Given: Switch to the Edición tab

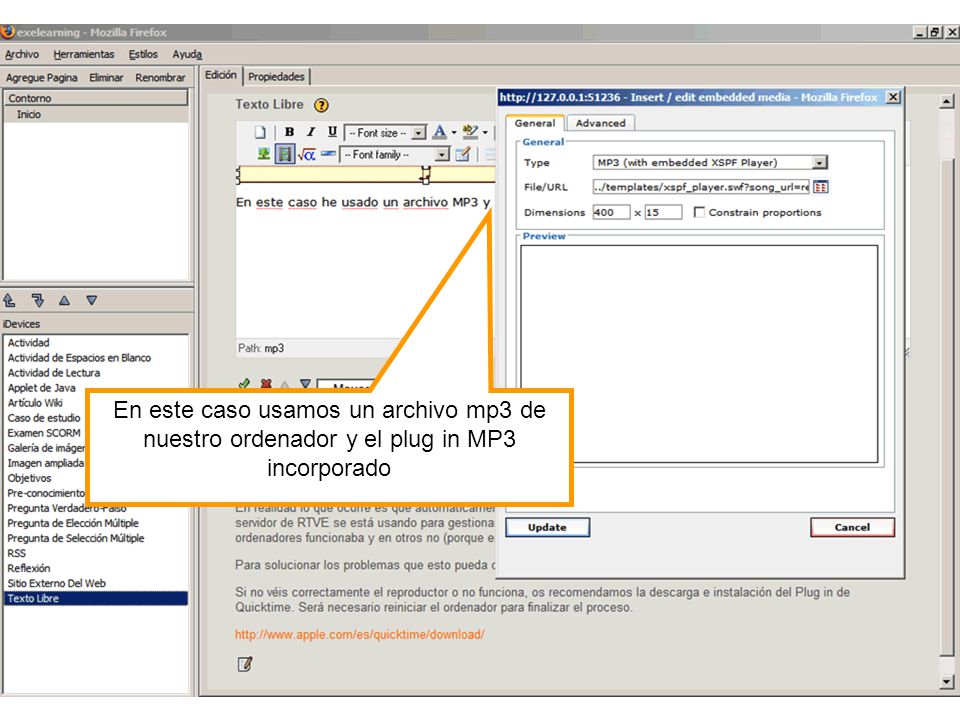Looking at the screenshot, I should click(220, 75).
